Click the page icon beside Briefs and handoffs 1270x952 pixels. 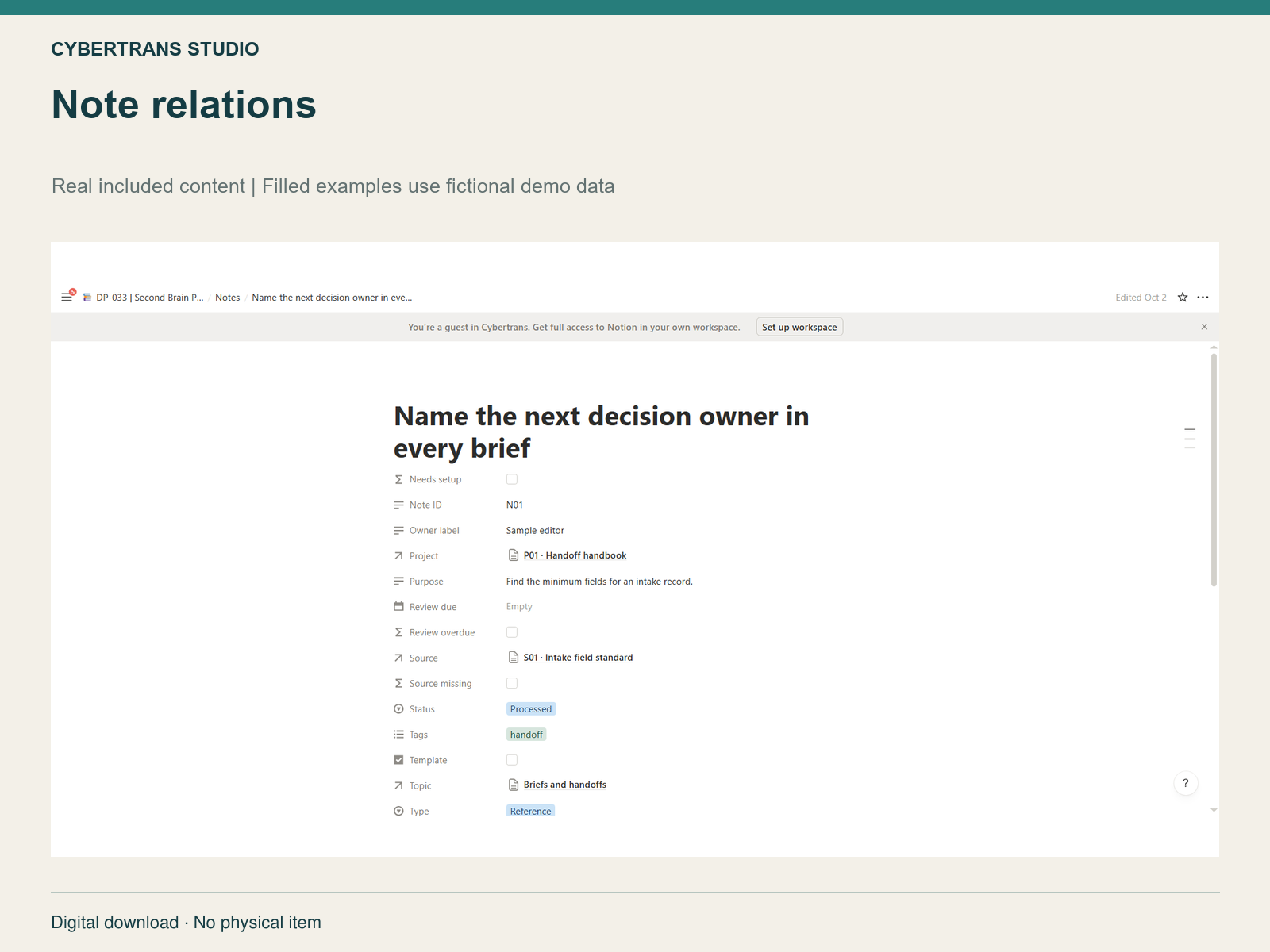[x=514, y=785]
